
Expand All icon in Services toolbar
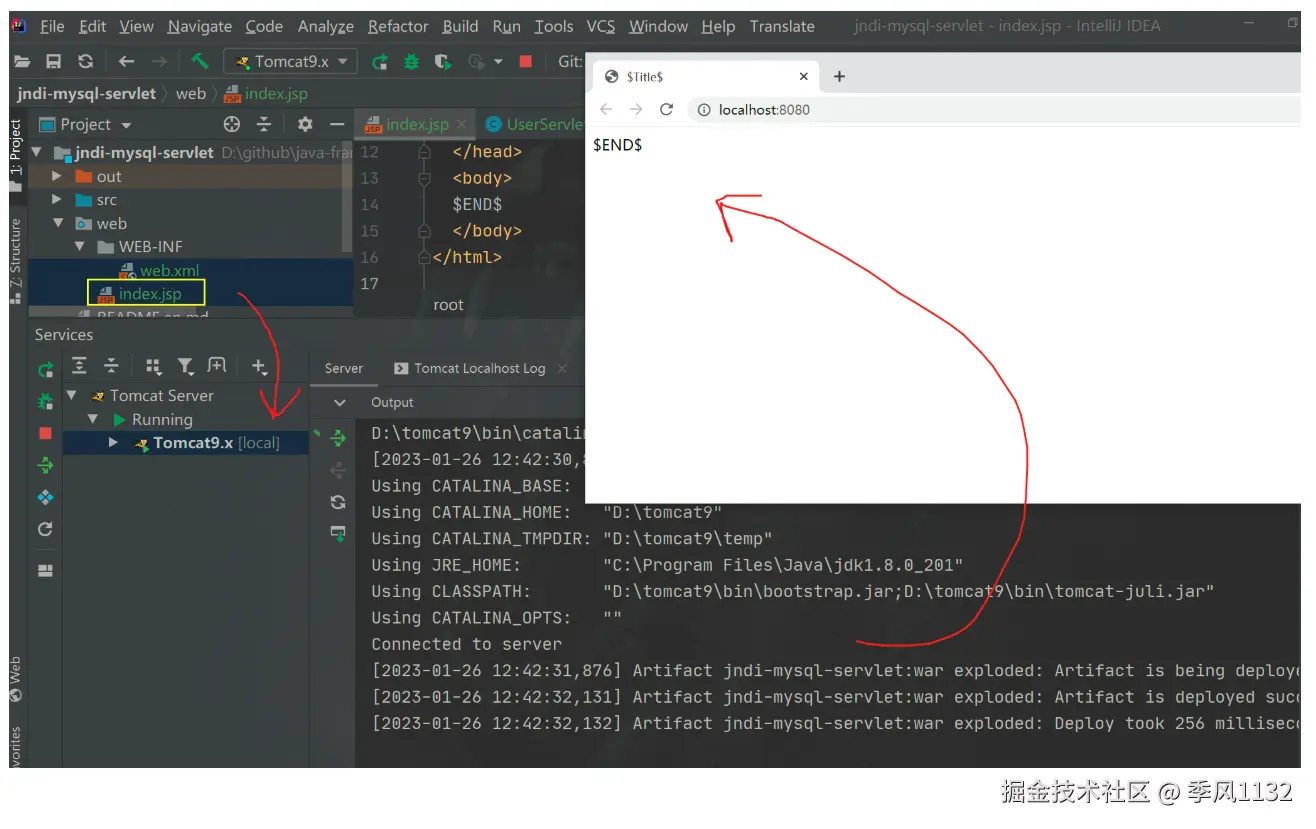(x=80, y=366)
